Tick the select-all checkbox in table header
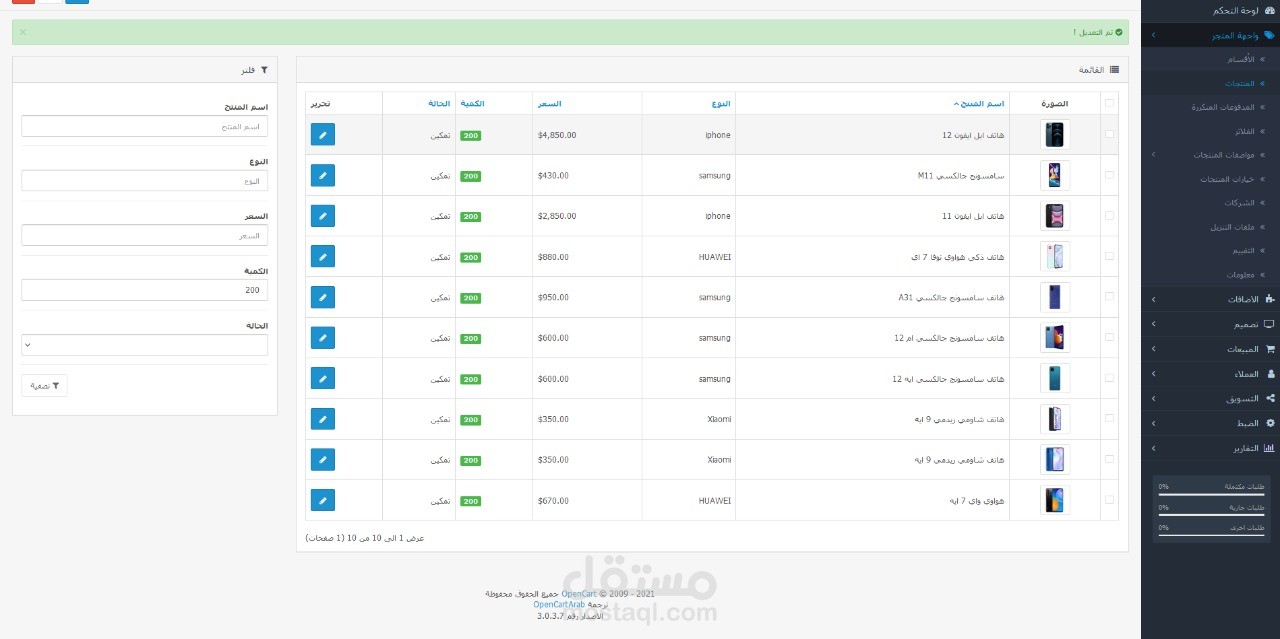 1109,103
